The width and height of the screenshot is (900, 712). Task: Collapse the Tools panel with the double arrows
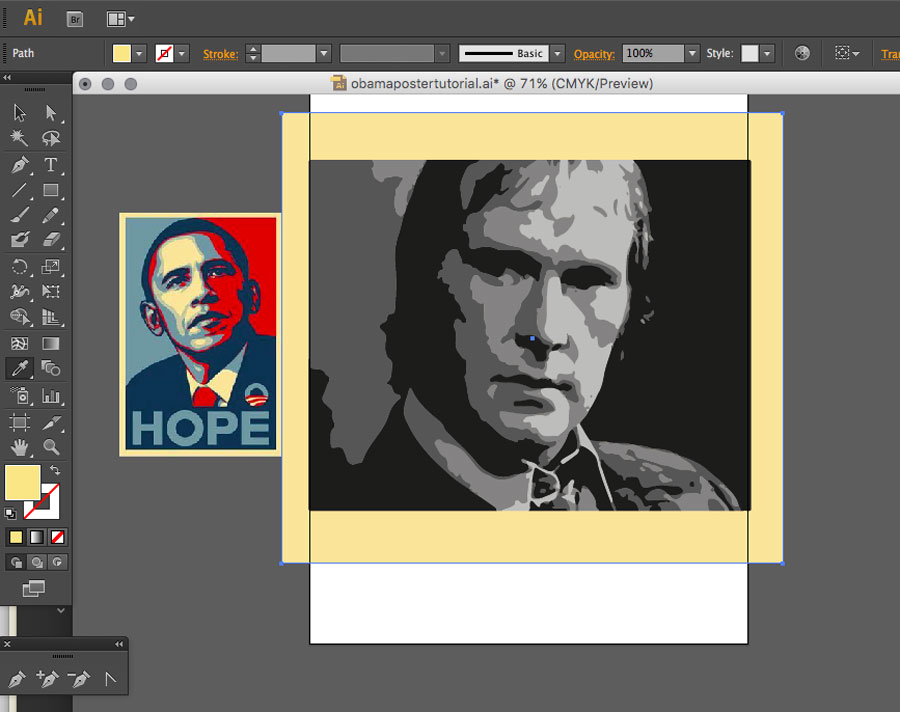coord(7,78)
